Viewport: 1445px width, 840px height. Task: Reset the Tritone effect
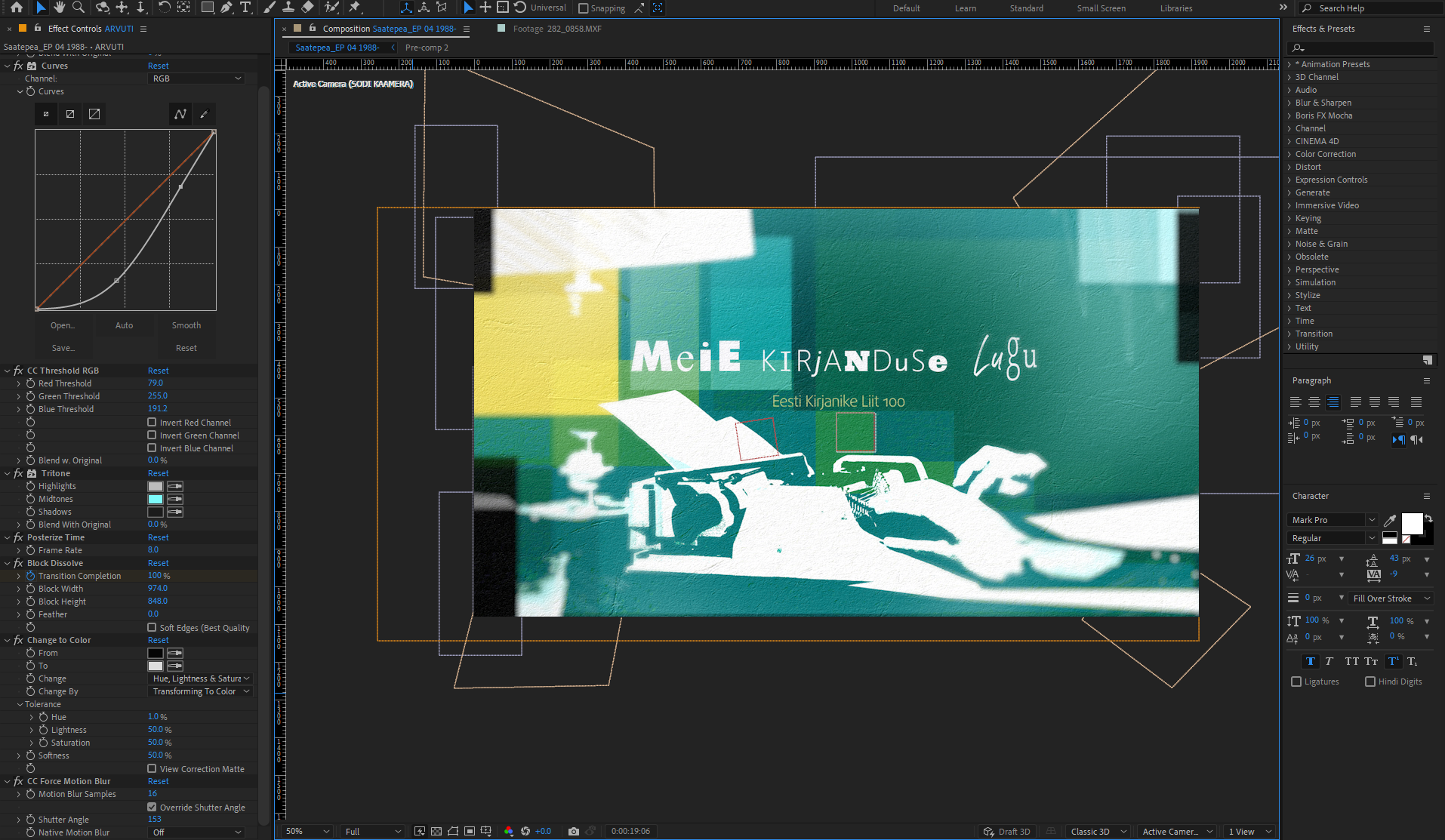158,473
